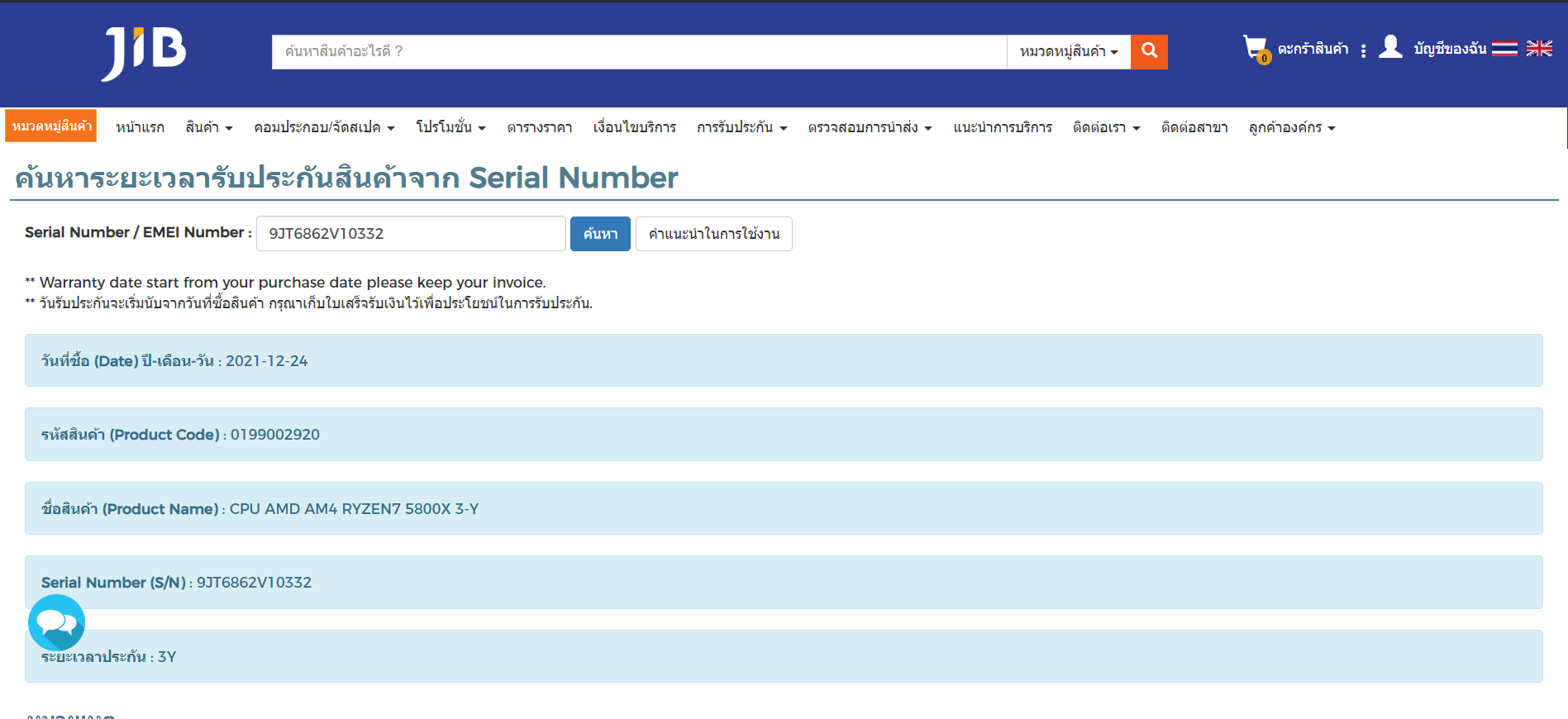Viewport: 1568px width, 719px height.
Task: Click the CPU AMD AM4 RYZEN7 5800X row
Action: click(784, 508)
